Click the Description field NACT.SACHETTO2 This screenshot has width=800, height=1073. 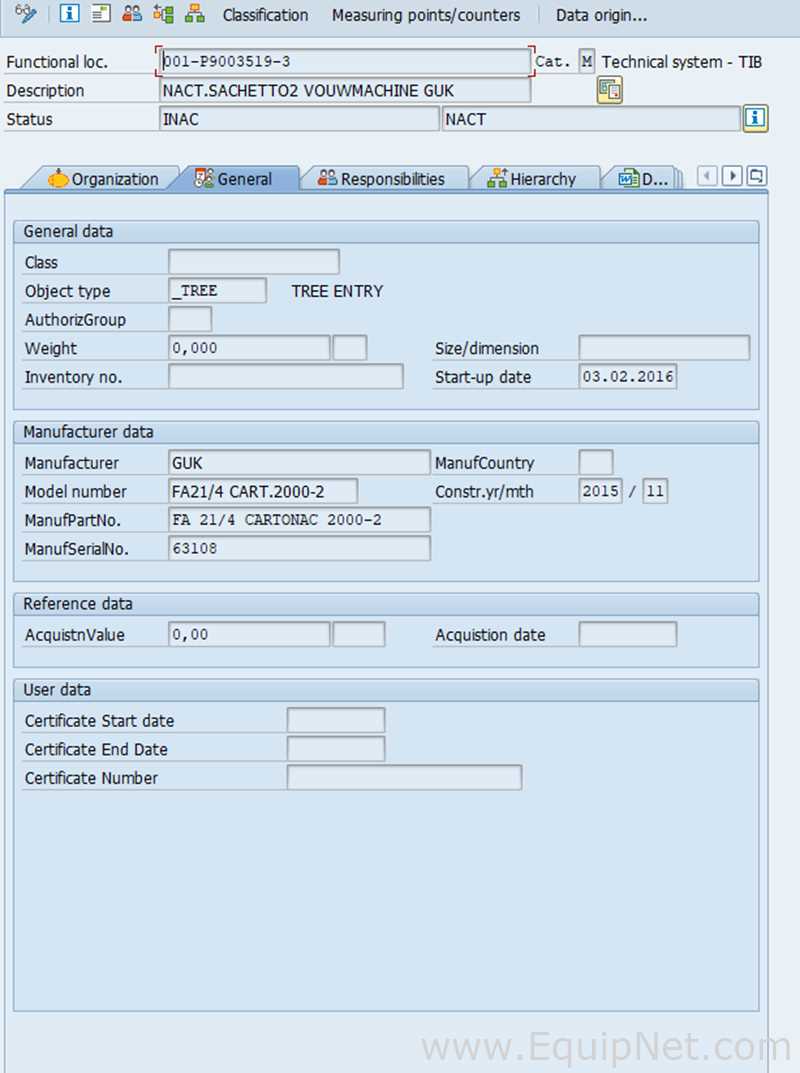click(345, 90)
